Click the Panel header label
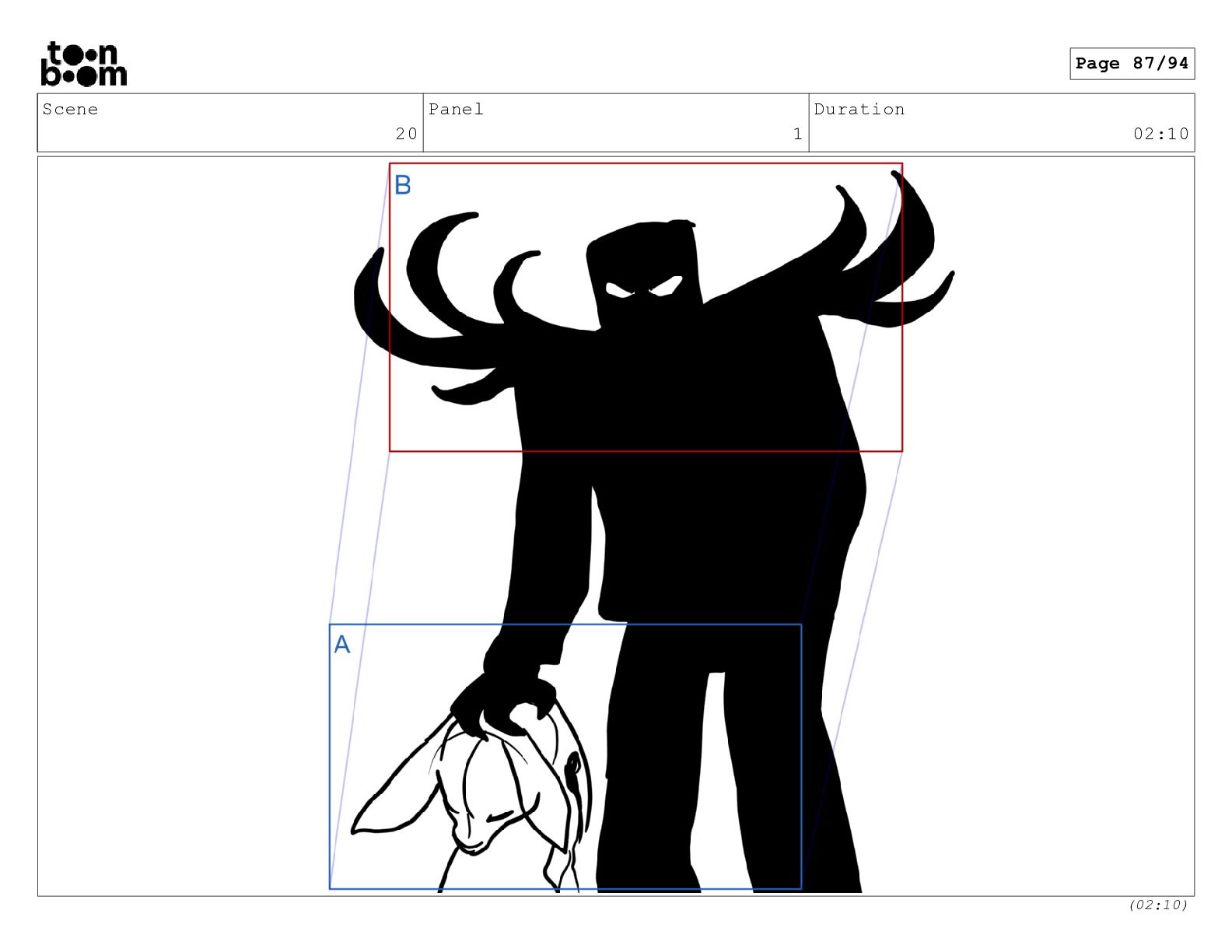 456,110
